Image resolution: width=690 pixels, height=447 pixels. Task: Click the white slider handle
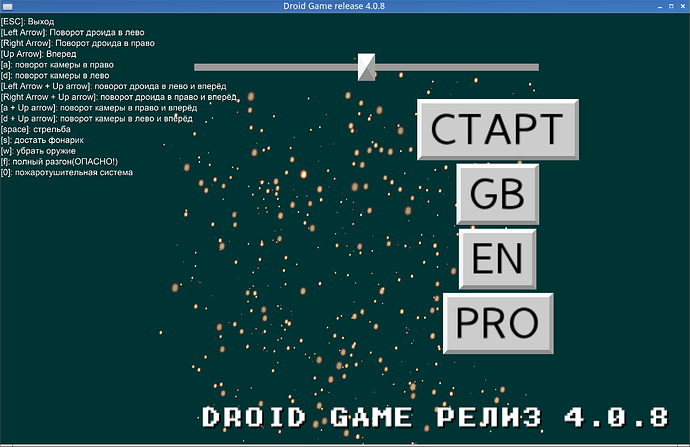click(x=366, y=67)
